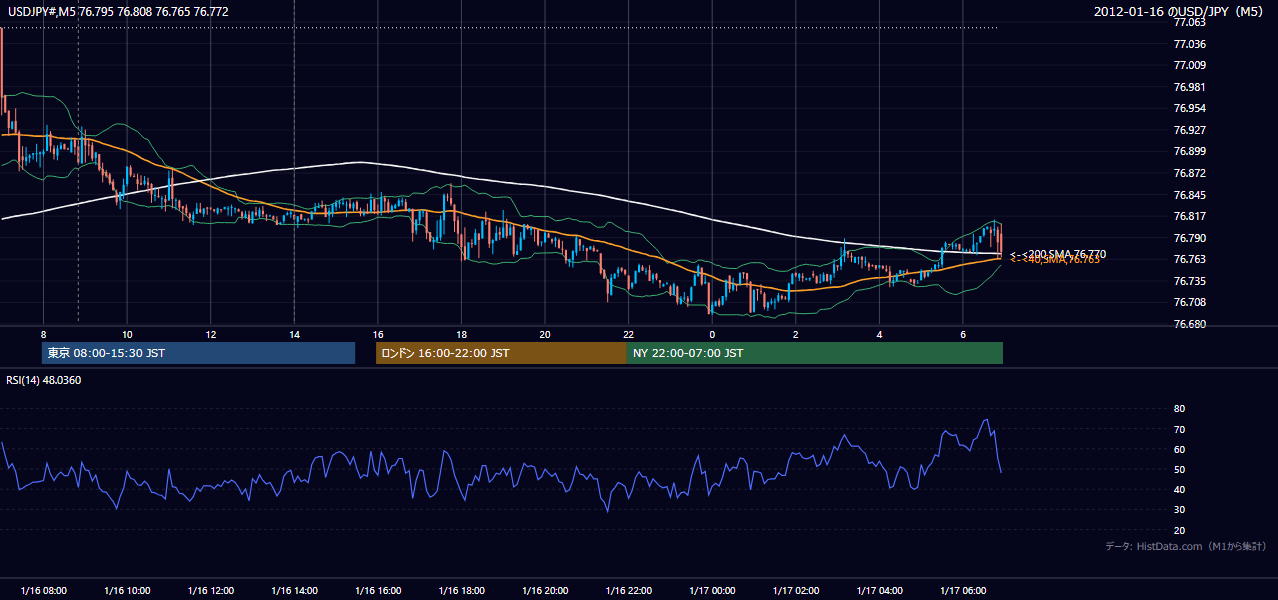Click the 1/17 06:00 bottom time label

pyautogui.click(x=962, y=590)
